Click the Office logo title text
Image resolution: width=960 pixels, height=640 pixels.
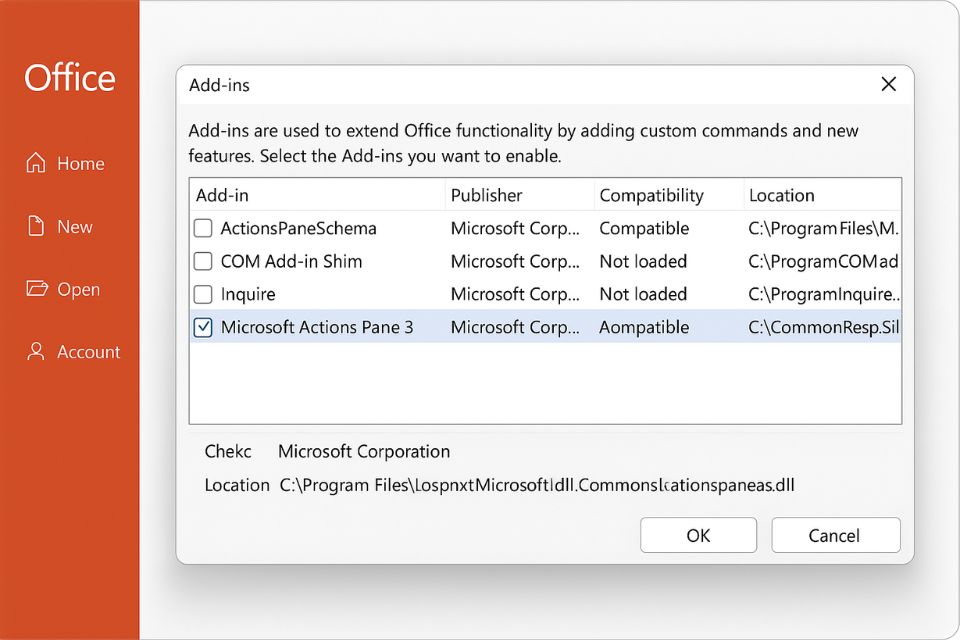tap(70, 78)
